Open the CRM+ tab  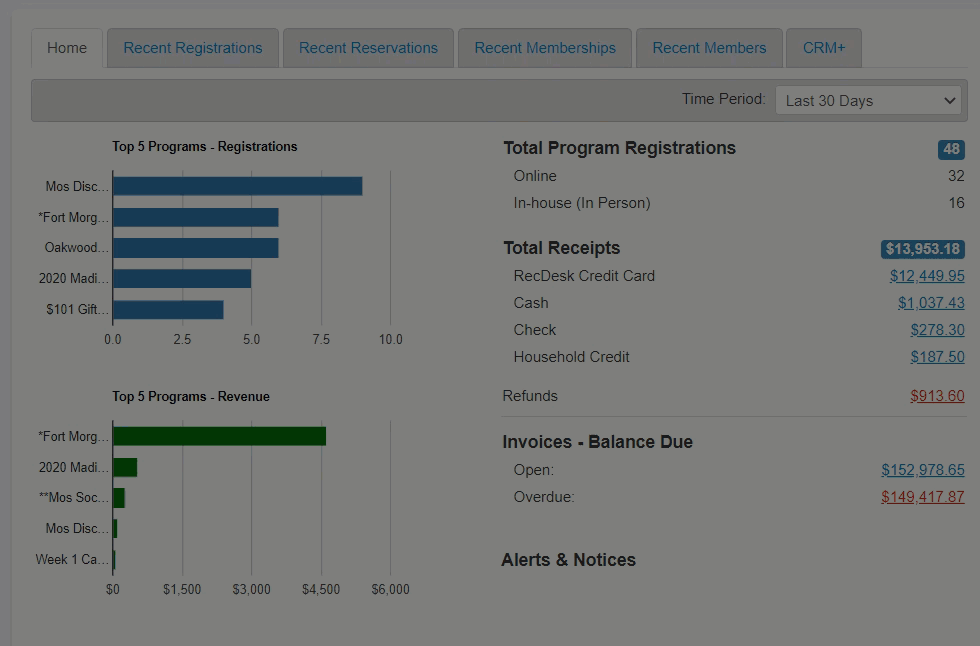point(823,48)
